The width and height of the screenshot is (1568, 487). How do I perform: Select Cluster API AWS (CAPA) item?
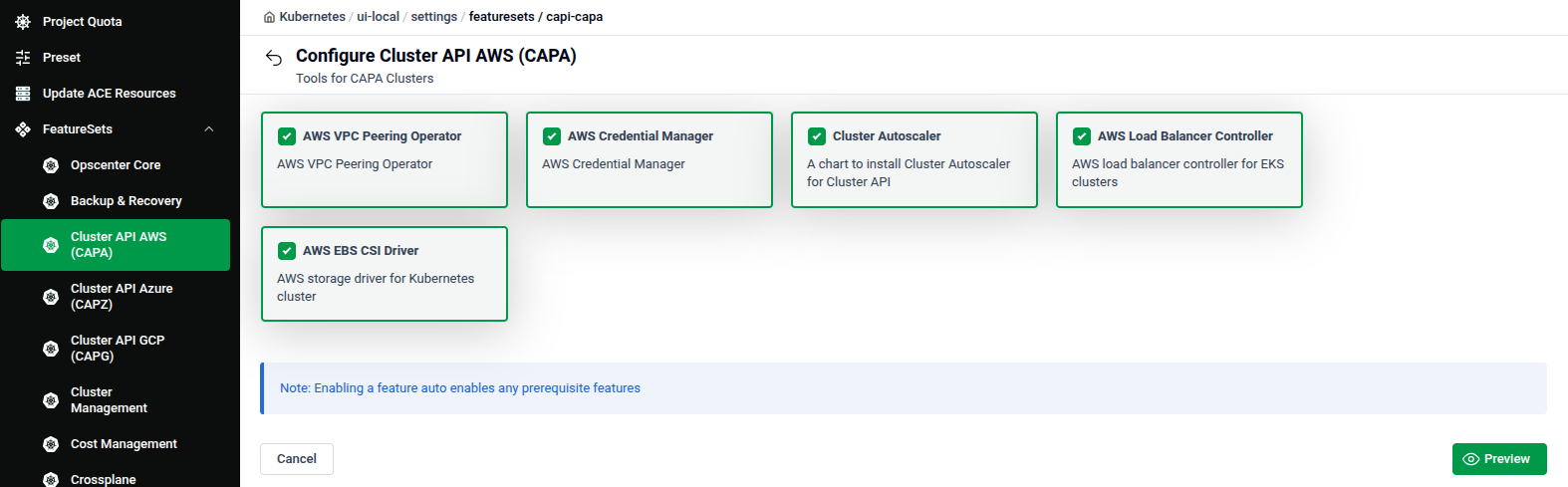point(116,244)
